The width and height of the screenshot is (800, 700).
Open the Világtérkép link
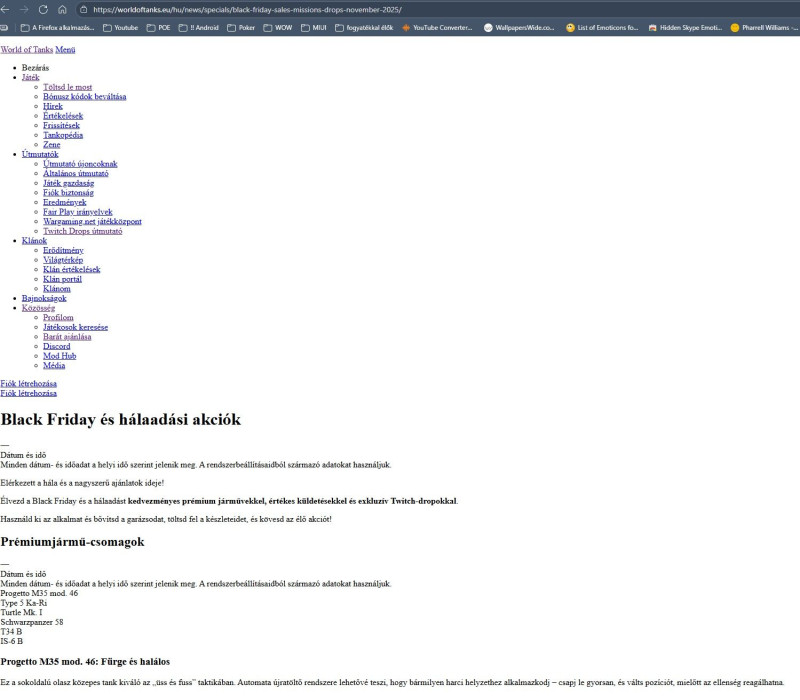(x=63, y=260)
